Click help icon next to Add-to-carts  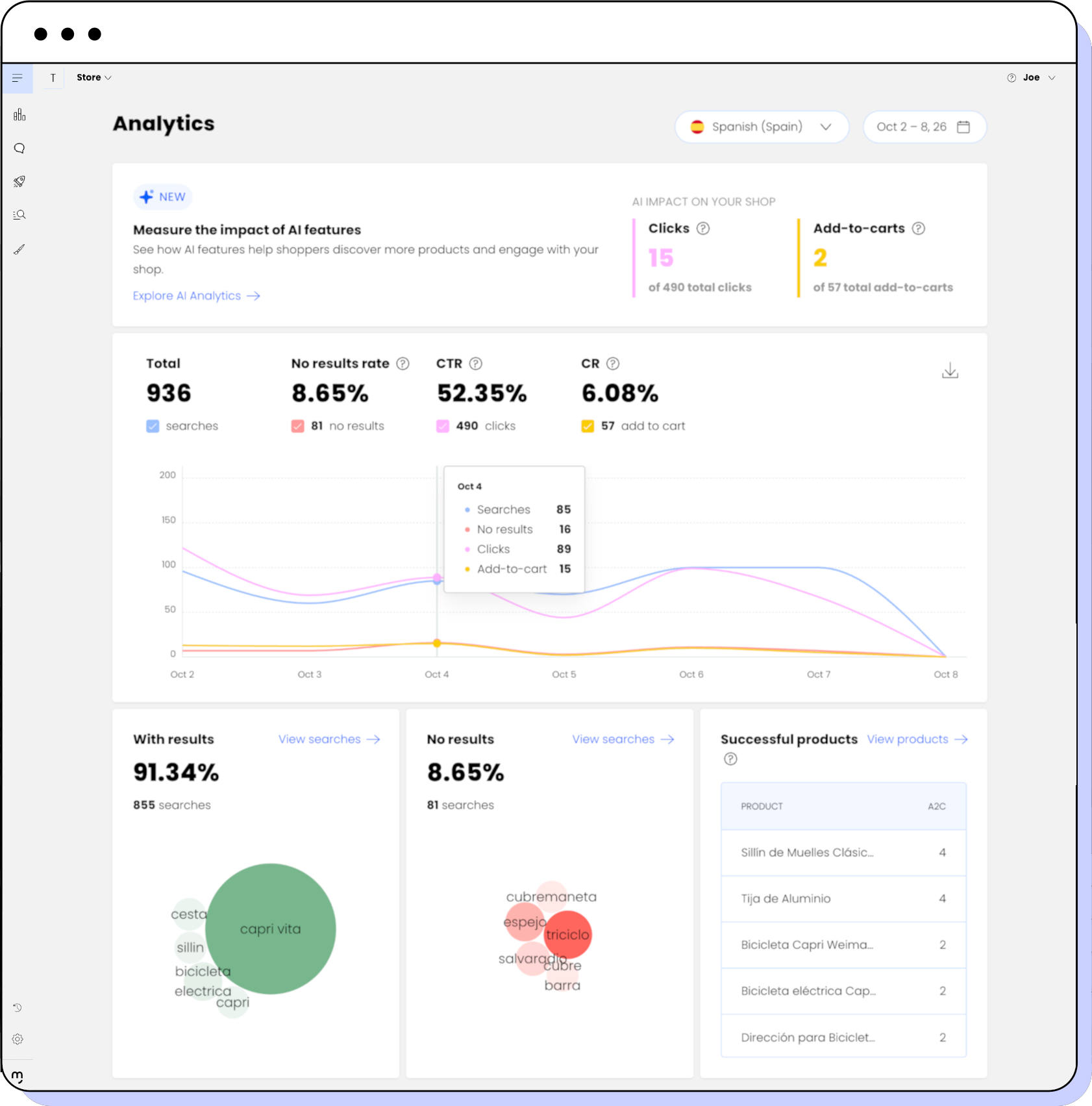[x=919, y=229]
